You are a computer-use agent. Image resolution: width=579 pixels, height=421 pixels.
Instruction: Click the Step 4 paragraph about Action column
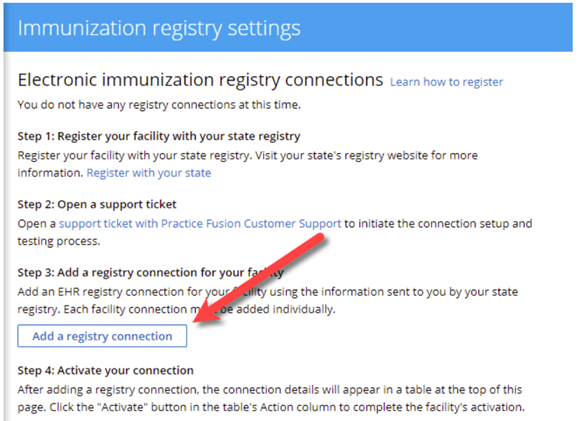pyautogui.click(x=271, y=398)
